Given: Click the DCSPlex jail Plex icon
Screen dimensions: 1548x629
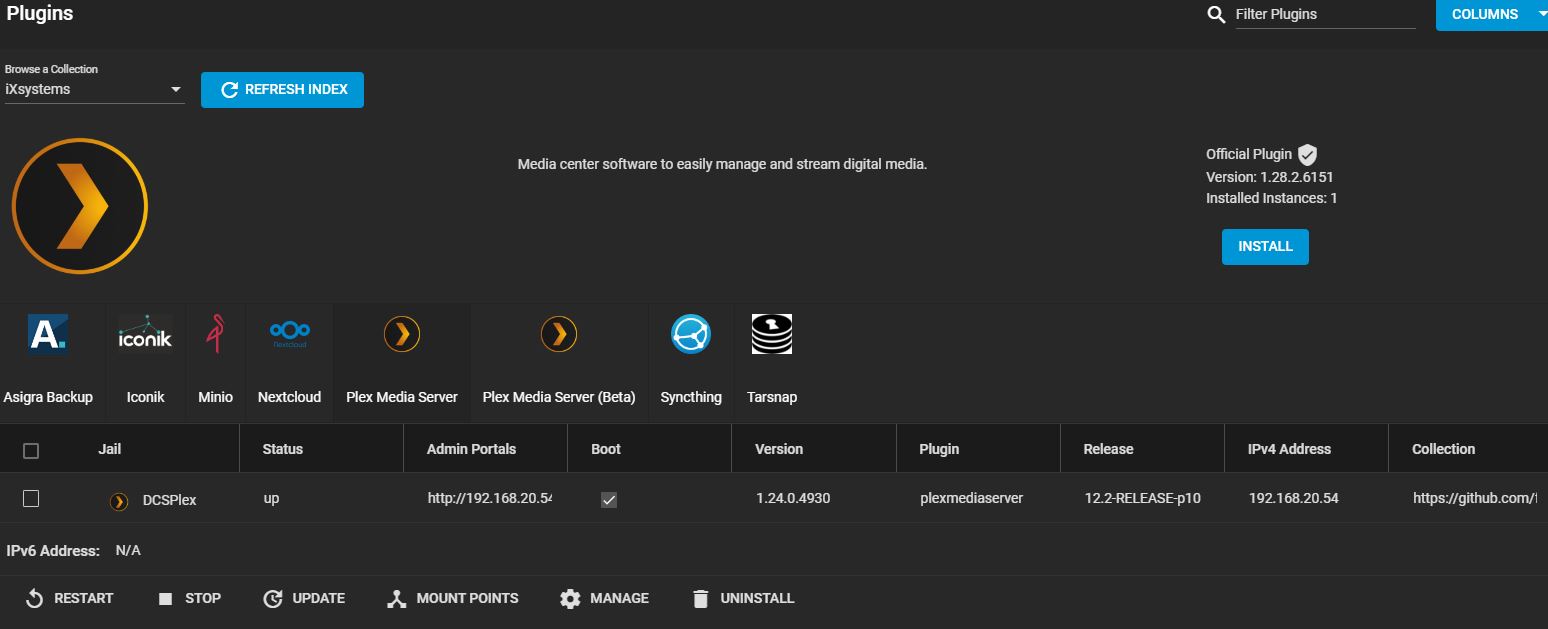Looking at the screenshot, I should [119, 501].
